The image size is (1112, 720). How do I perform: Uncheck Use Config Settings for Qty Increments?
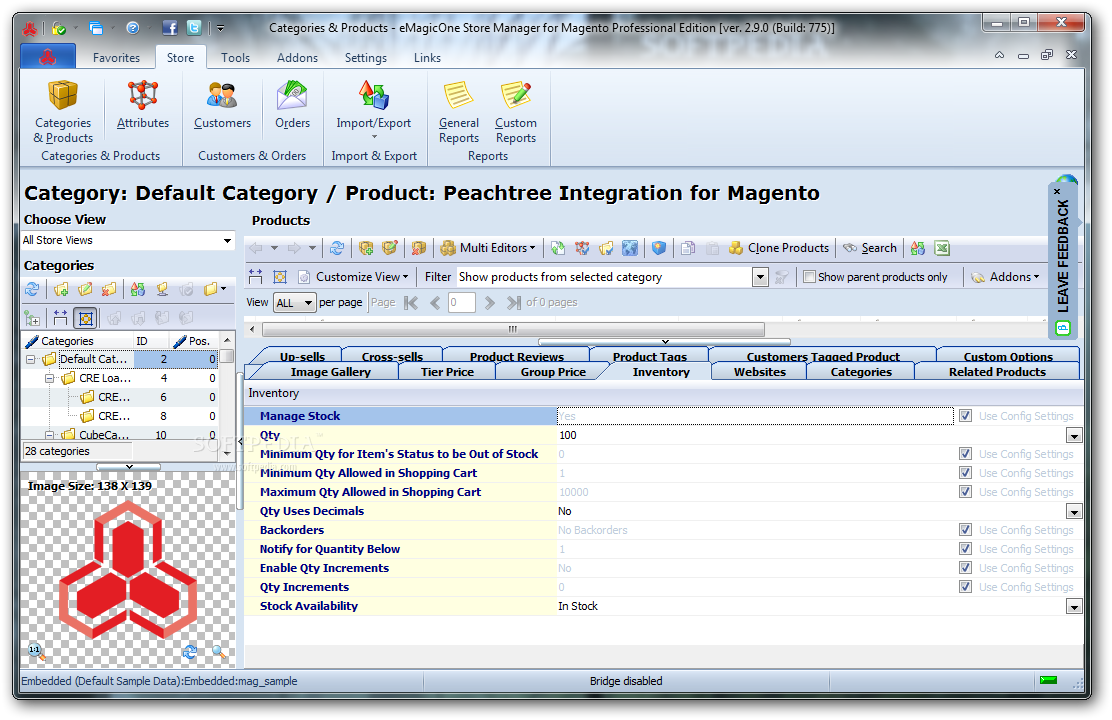coord(965,587)
